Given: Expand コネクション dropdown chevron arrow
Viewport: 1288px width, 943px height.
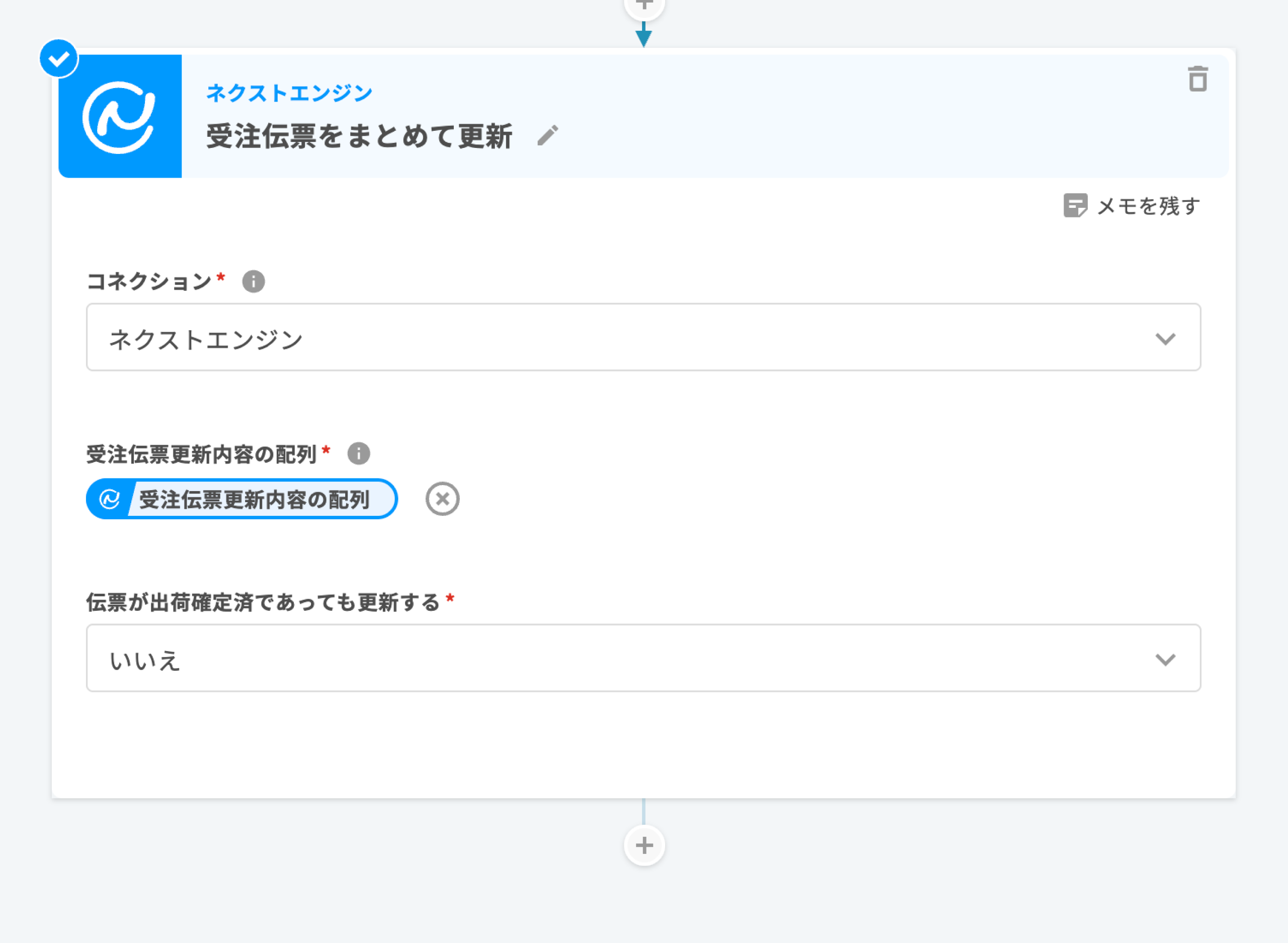Looking at the screenshot, I should coord(1165,339).
